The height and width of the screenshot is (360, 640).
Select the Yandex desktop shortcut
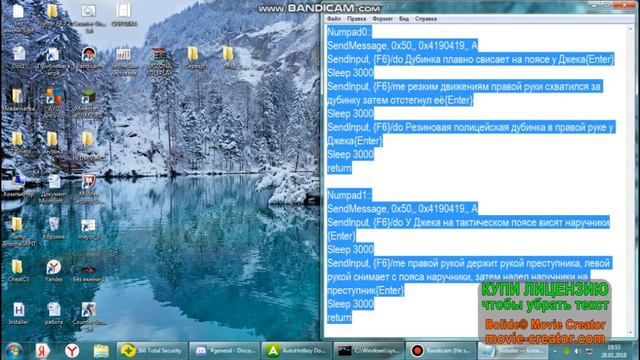(x=53, y=271)
